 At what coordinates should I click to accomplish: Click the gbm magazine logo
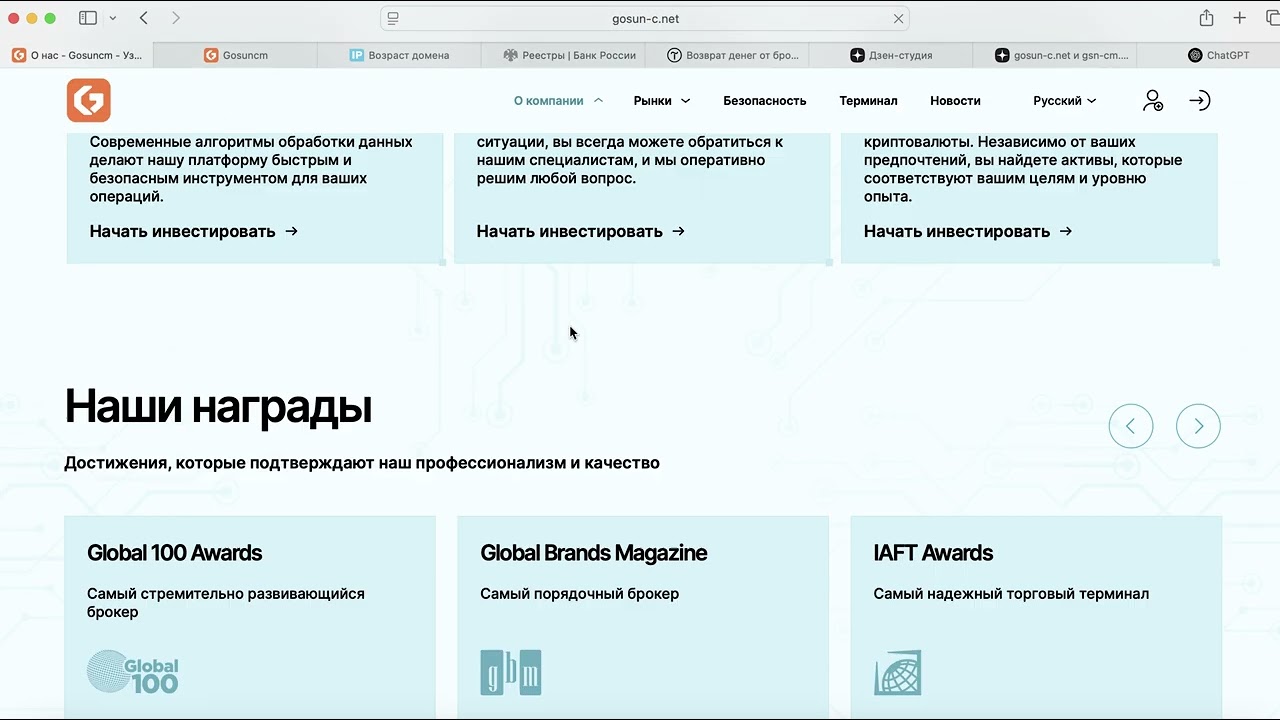pyautogui.click(x=510, y=672)
